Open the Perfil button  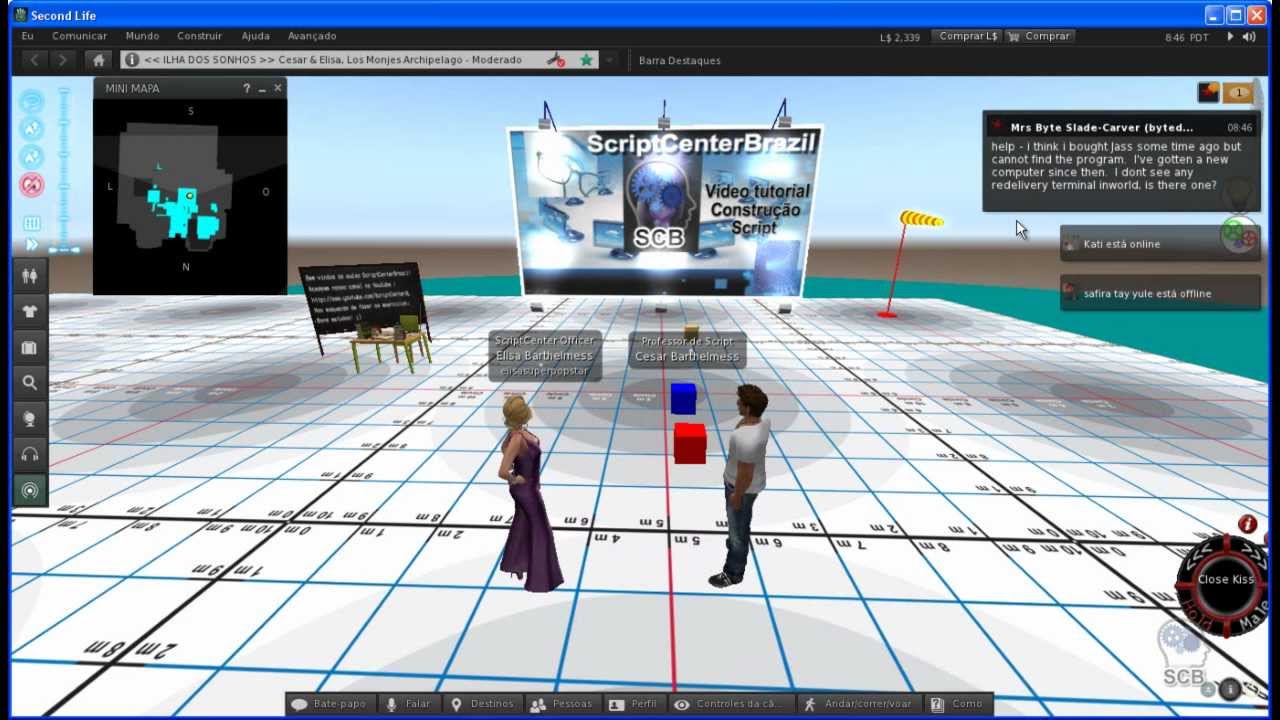click(x=633, y=704)
